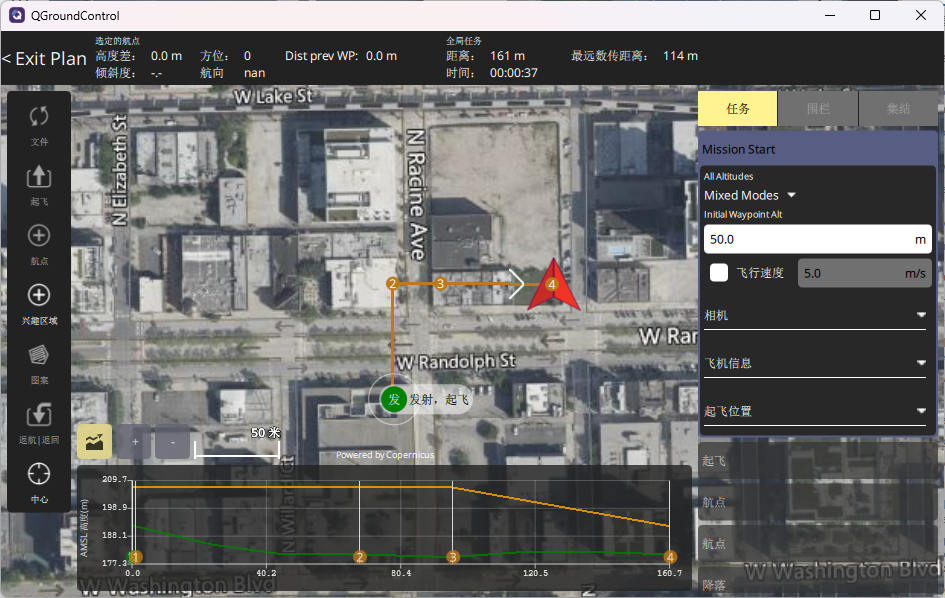Screen dimensions: 945x598
Task: Switch to the 围栏 fence tab
Action: (x=818, y=109)
